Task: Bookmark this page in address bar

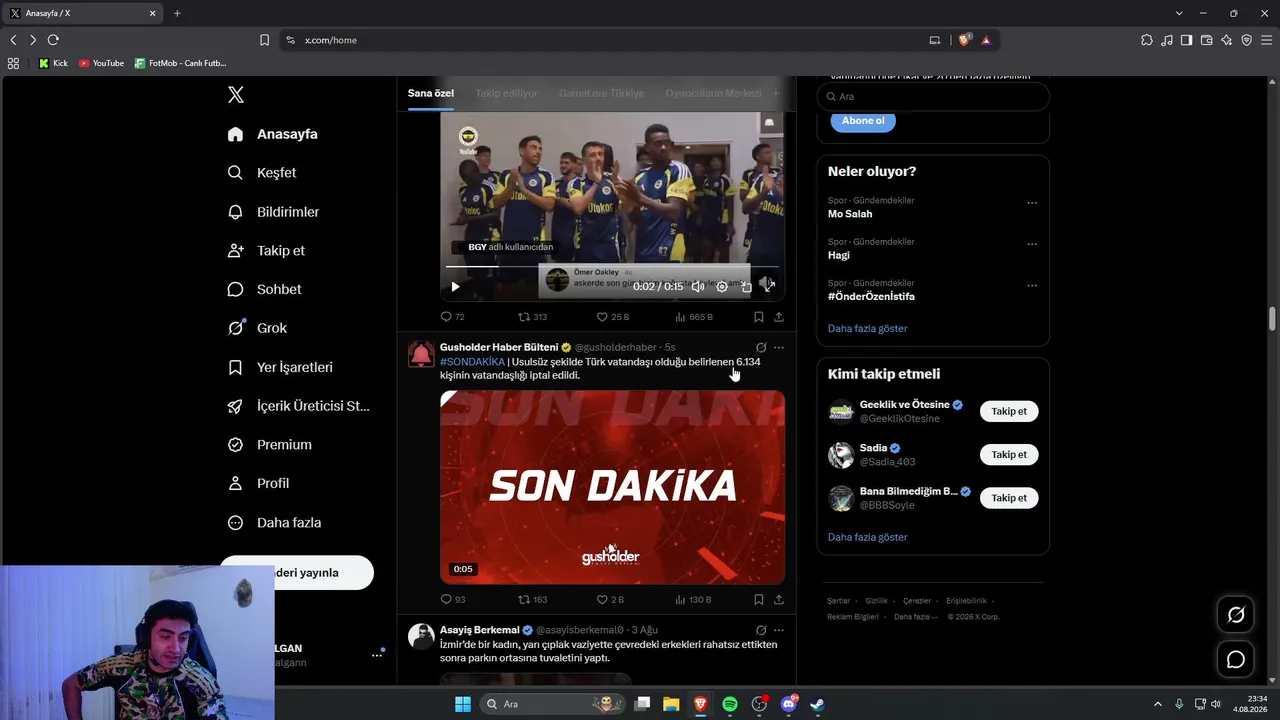Action: (x=264, y=40)
